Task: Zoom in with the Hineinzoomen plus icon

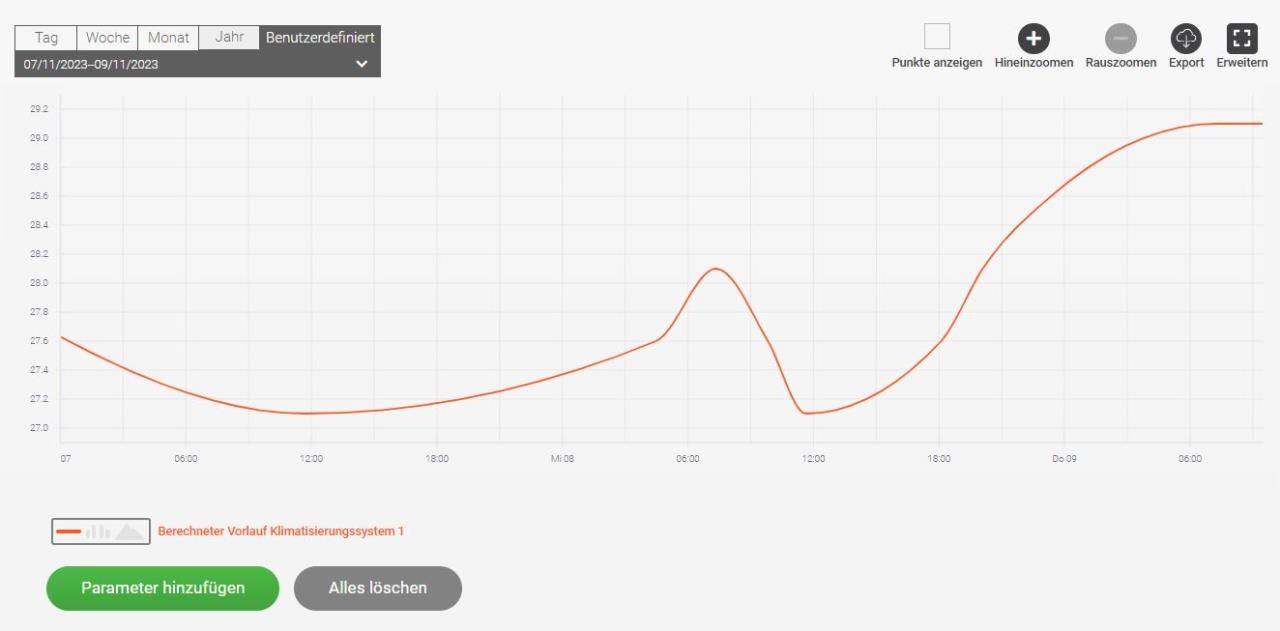Action: point(1033,39)
